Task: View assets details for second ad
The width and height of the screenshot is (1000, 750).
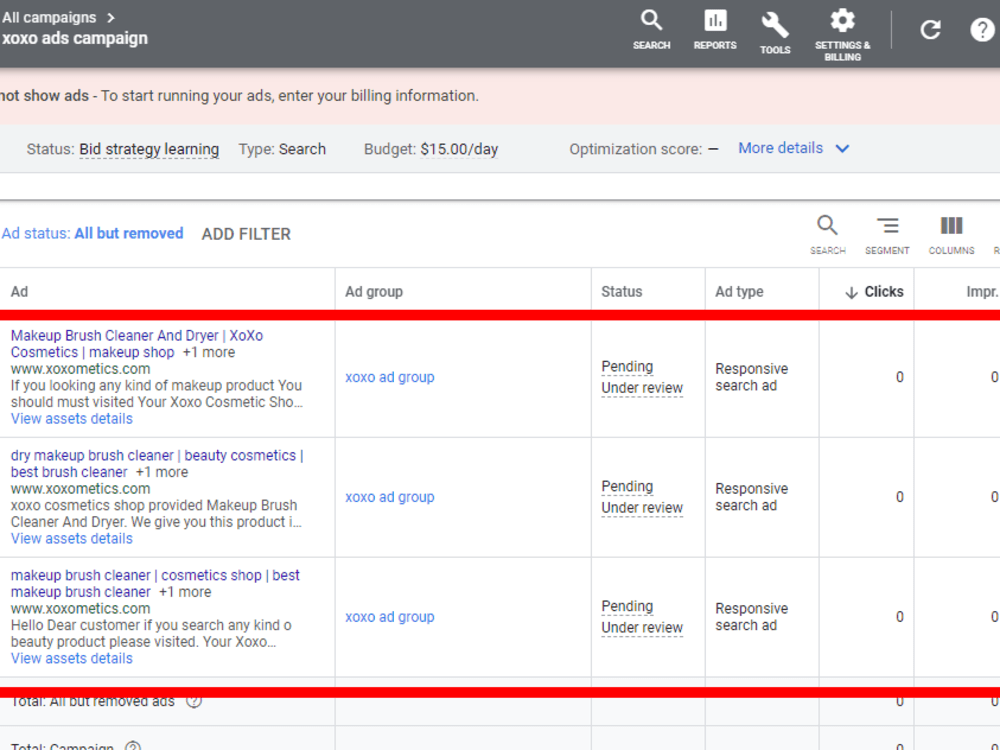Action: tap(71, 538)
